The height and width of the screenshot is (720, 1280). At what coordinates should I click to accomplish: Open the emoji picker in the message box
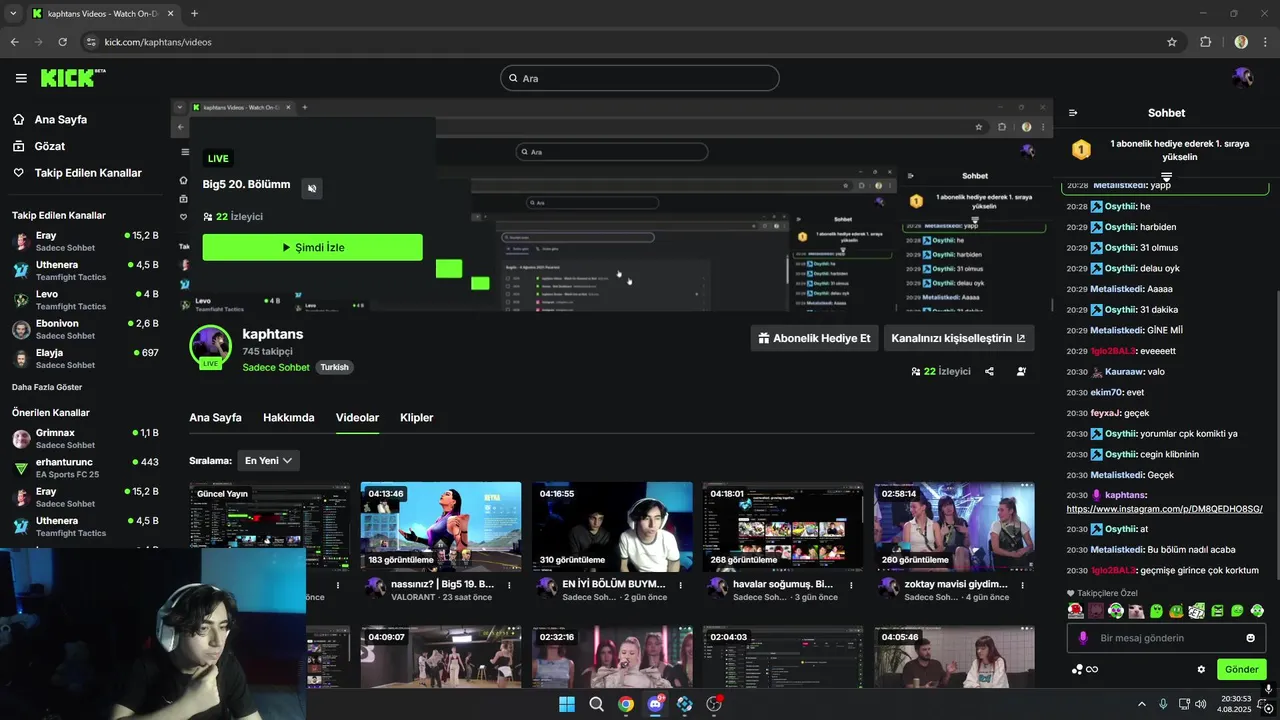point(1250,638)
